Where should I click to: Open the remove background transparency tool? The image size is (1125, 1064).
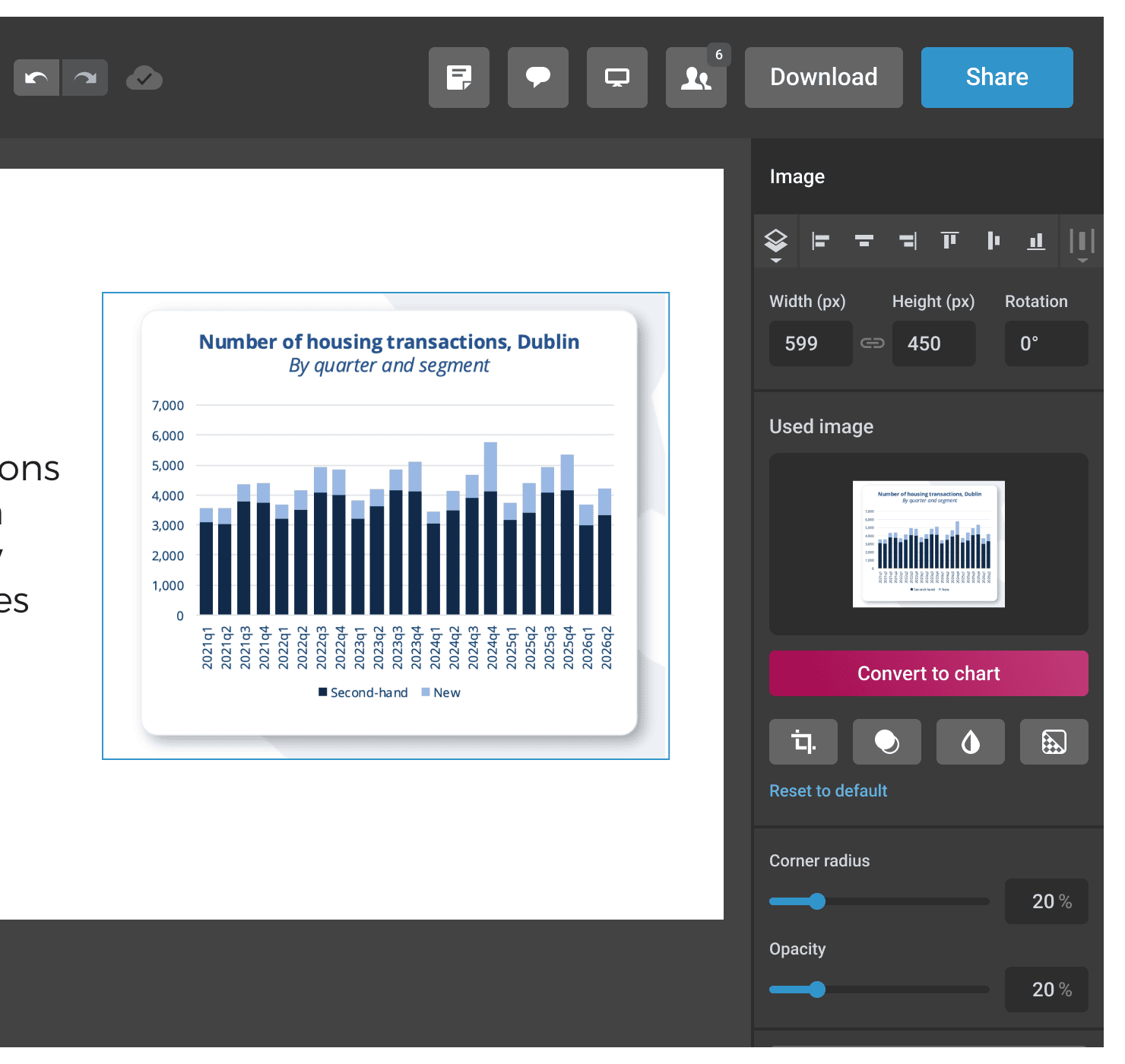pos(1054,742)
